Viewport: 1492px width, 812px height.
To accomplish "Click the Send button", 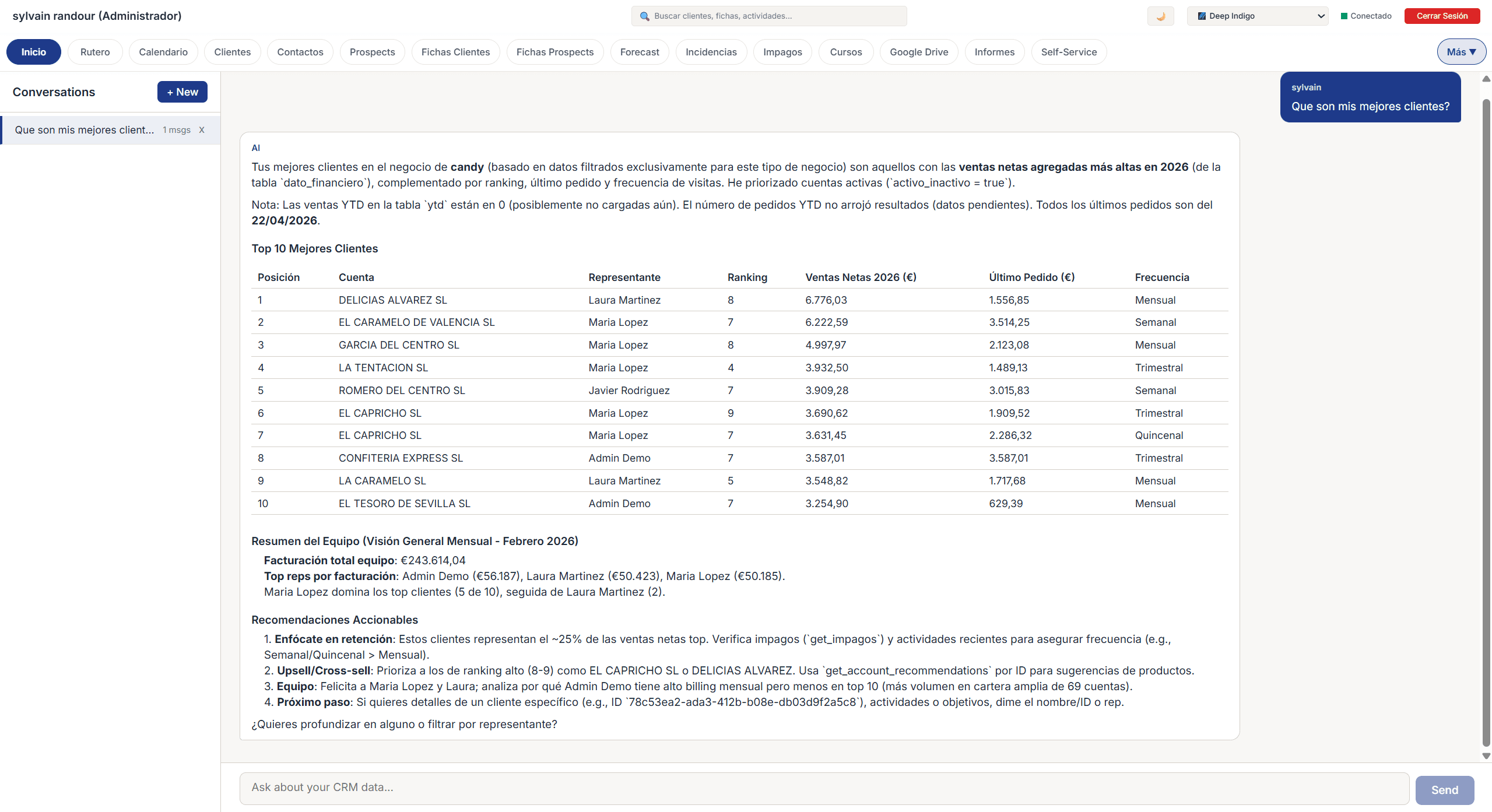I will [1444, 789].
